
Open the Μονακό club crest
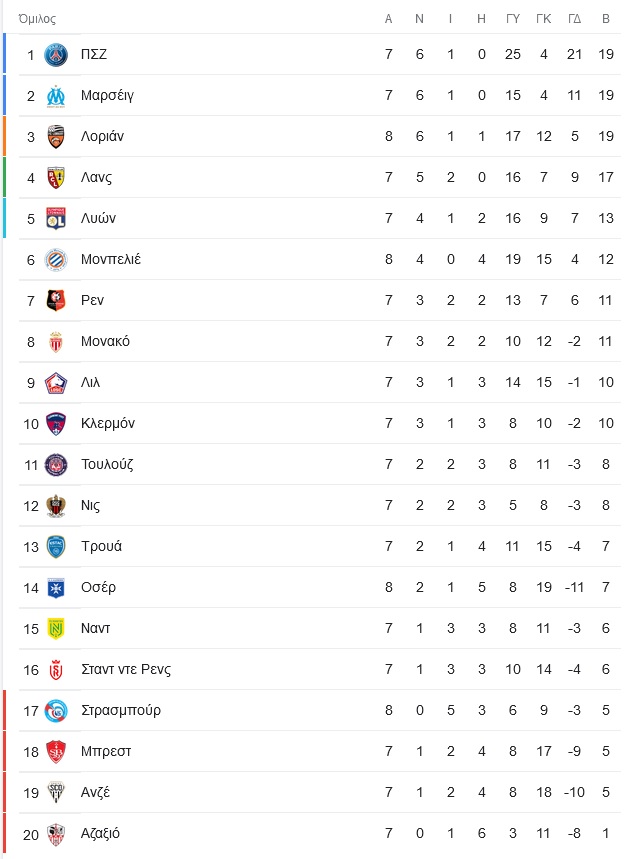pos(56,342)
